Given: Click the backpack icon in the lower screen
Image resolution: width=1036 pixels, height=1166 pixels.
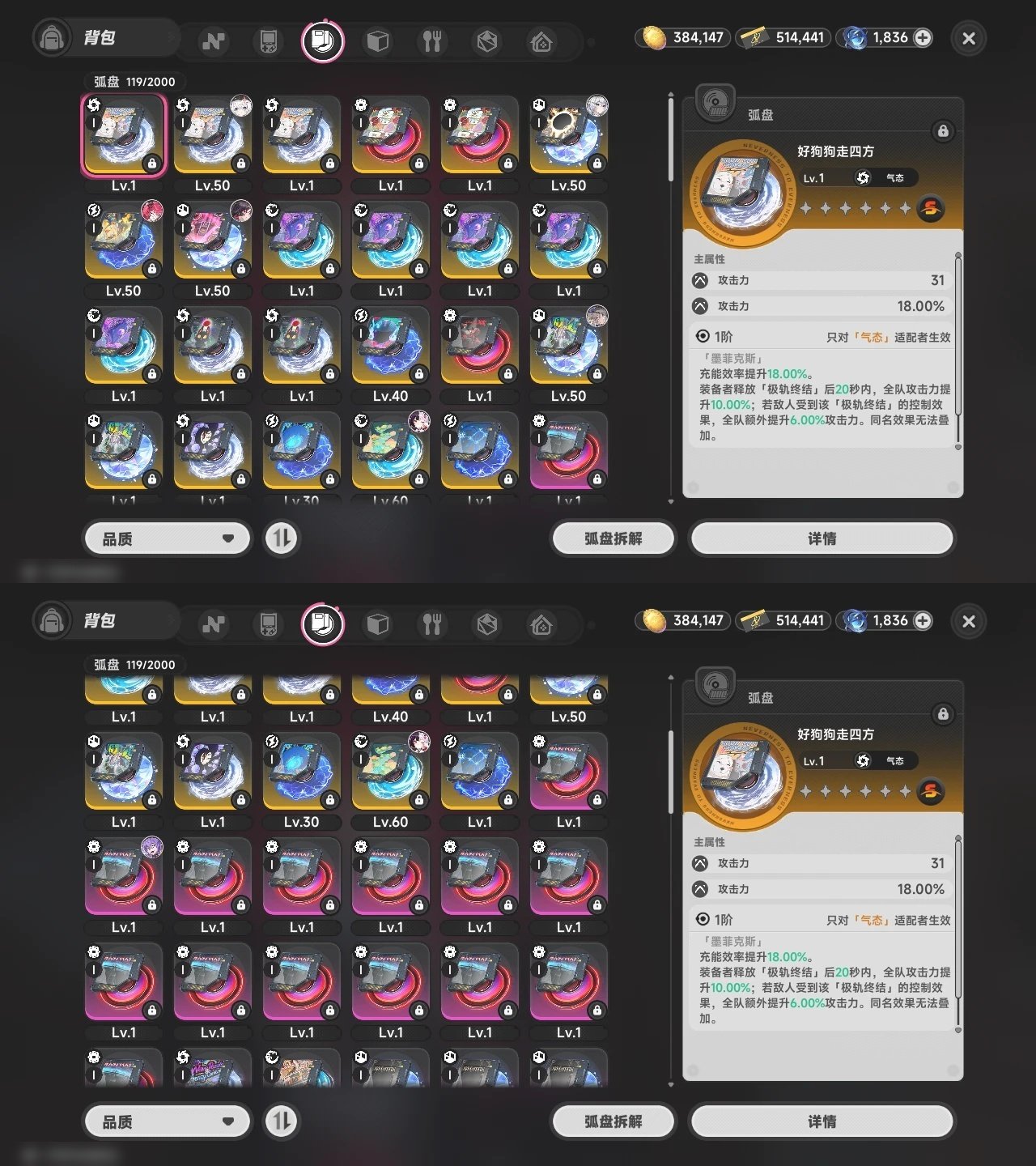Looking at the screenshot, I should click(x=52, y=621).
